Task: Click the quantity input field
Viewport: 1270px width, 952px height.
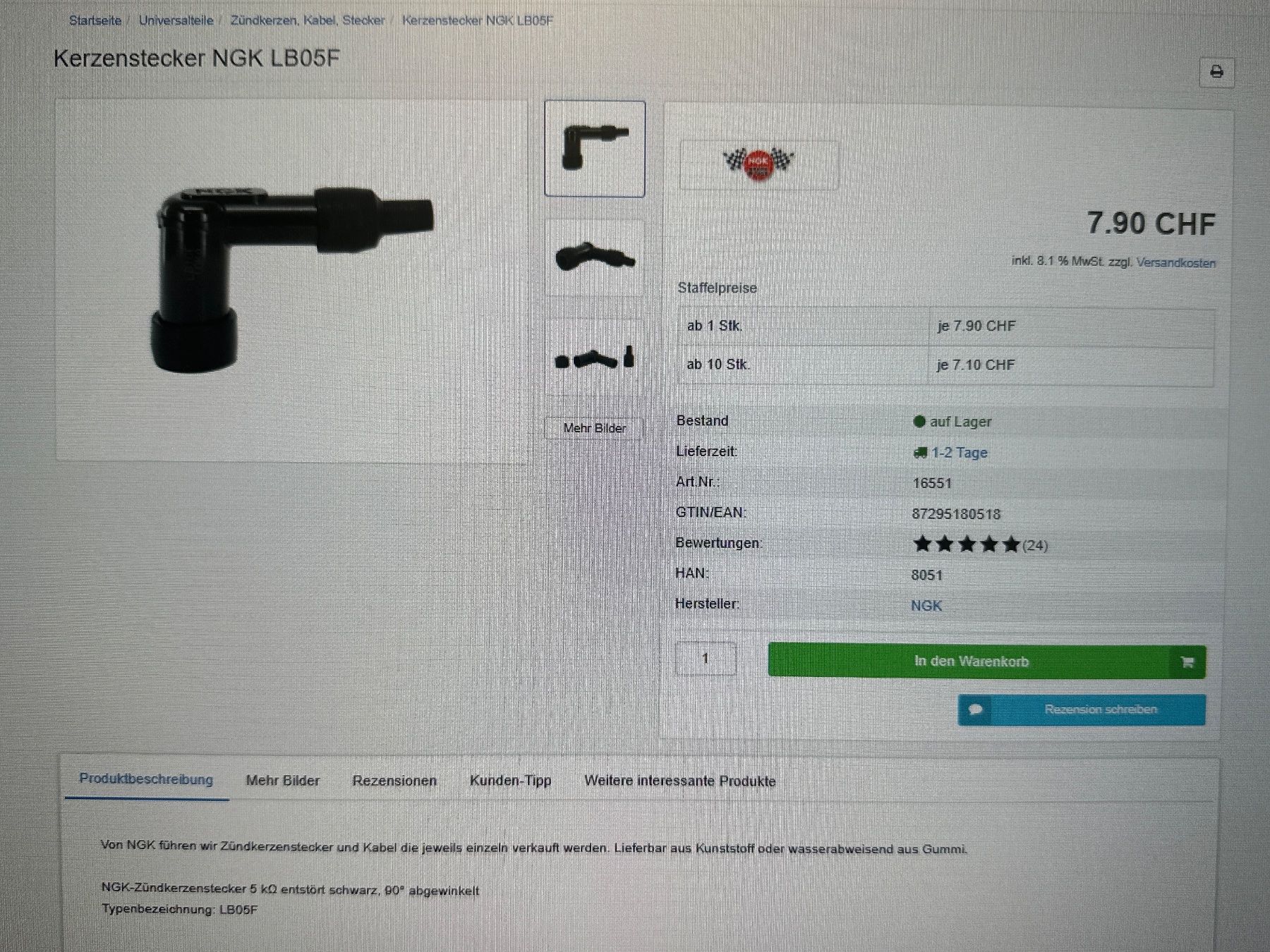Action: coord(706,658)
